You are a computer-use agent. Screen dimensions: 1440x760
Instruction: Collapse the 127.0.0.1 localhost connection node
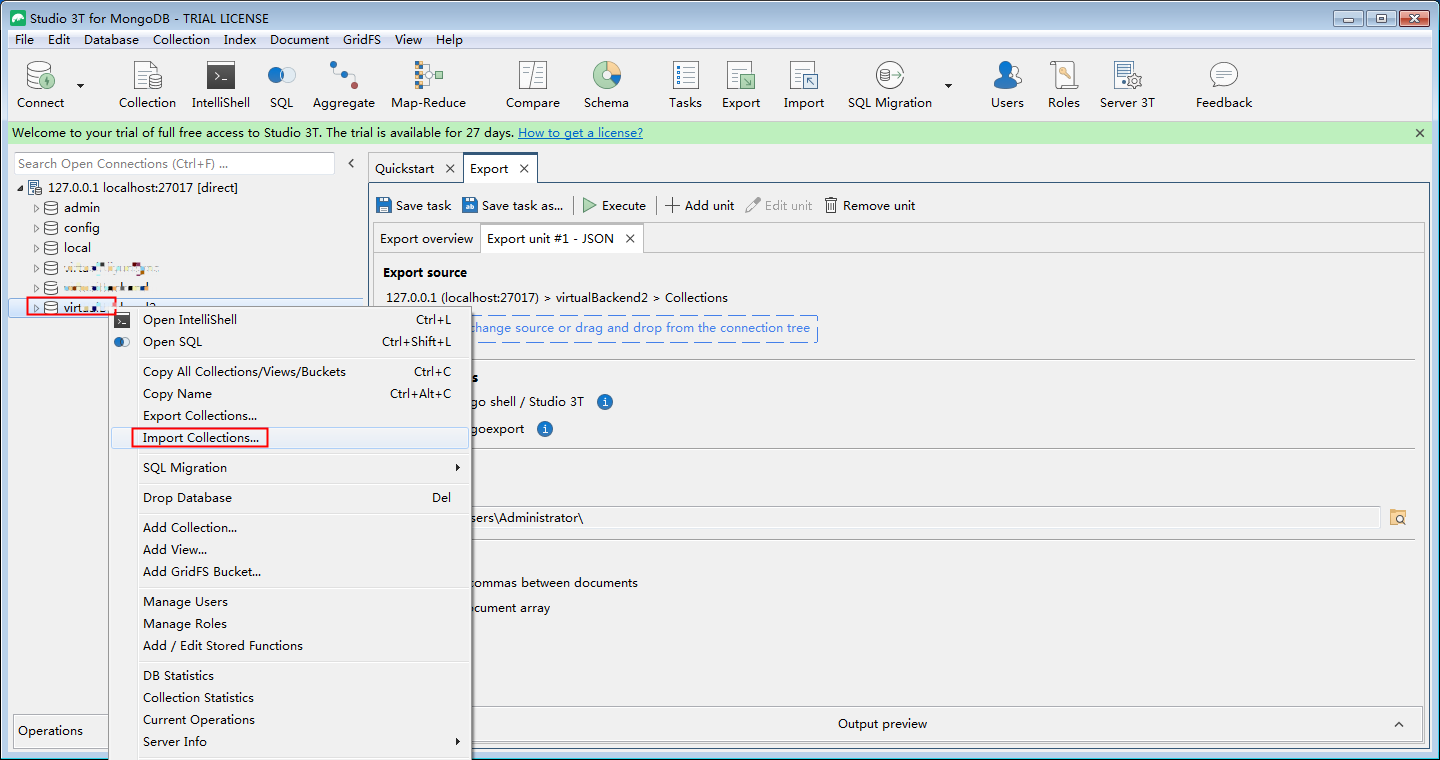pyautogui.click(x=20, y=188)
